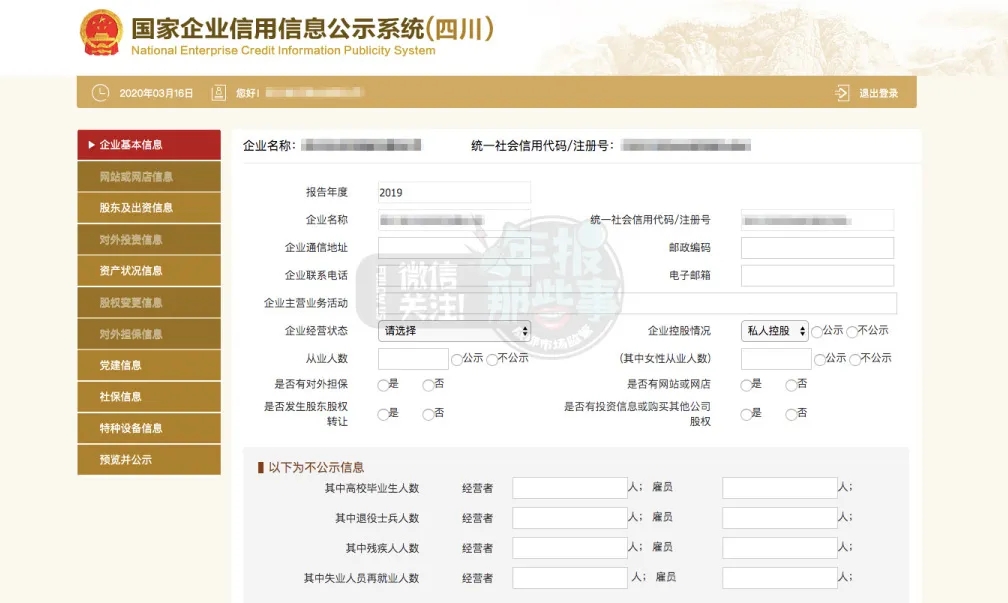
Task: Select 公示 for 企业控股情况
Action: 817,332
